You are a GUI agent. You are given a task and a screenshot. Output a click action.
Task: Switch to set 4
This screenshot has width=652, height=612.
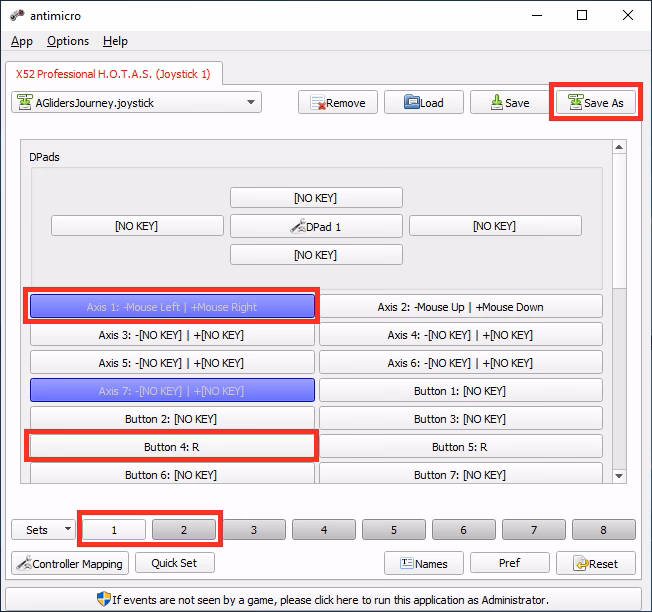coord(324,529)
